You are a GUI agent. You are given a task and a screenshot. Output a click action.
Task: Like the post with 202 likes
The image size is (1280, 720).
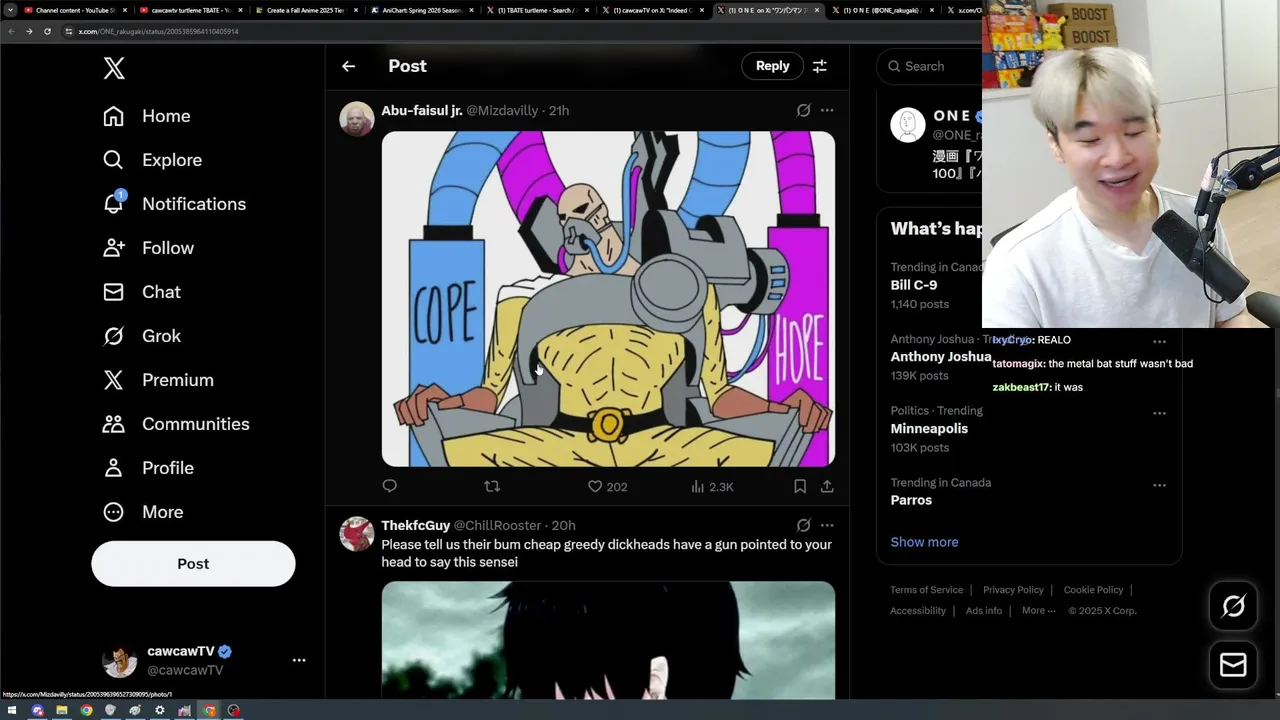[607, 486]
